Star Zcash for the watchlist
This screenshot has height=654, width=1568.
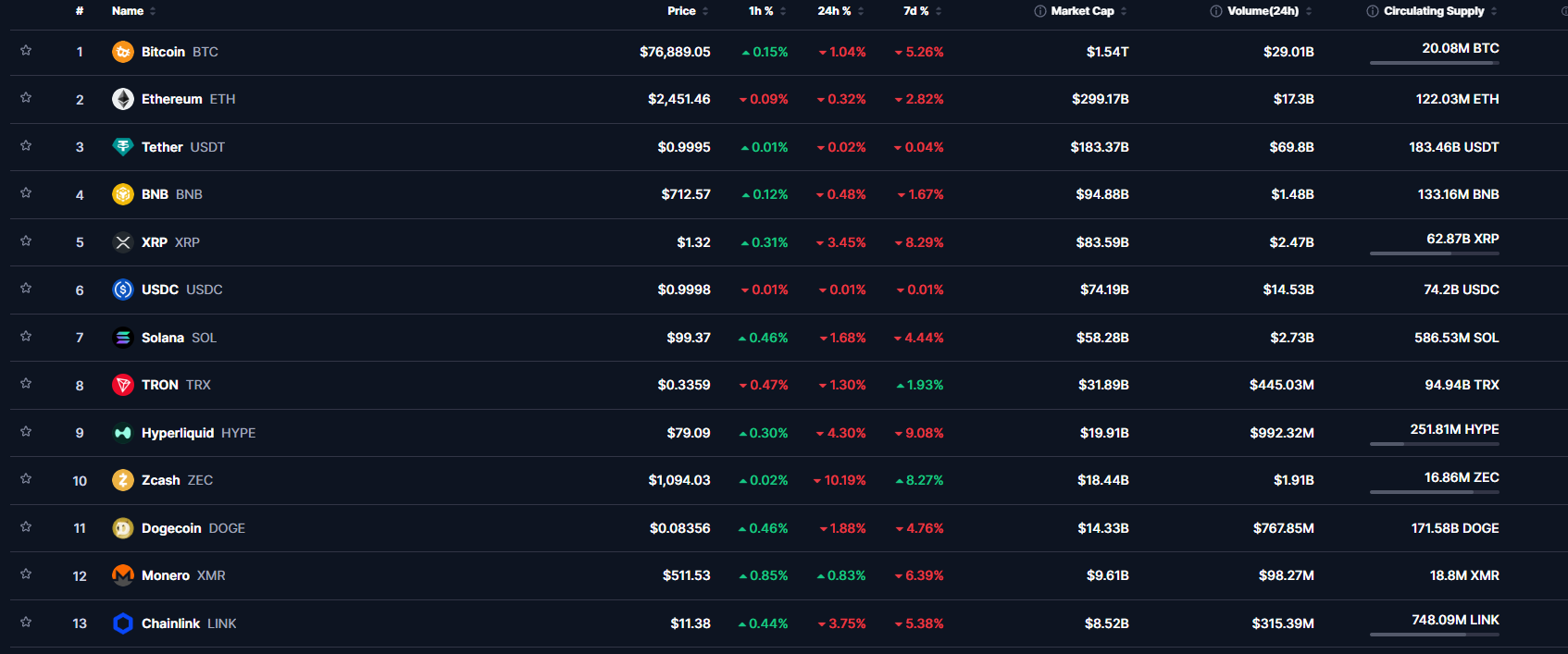(26, 478)
